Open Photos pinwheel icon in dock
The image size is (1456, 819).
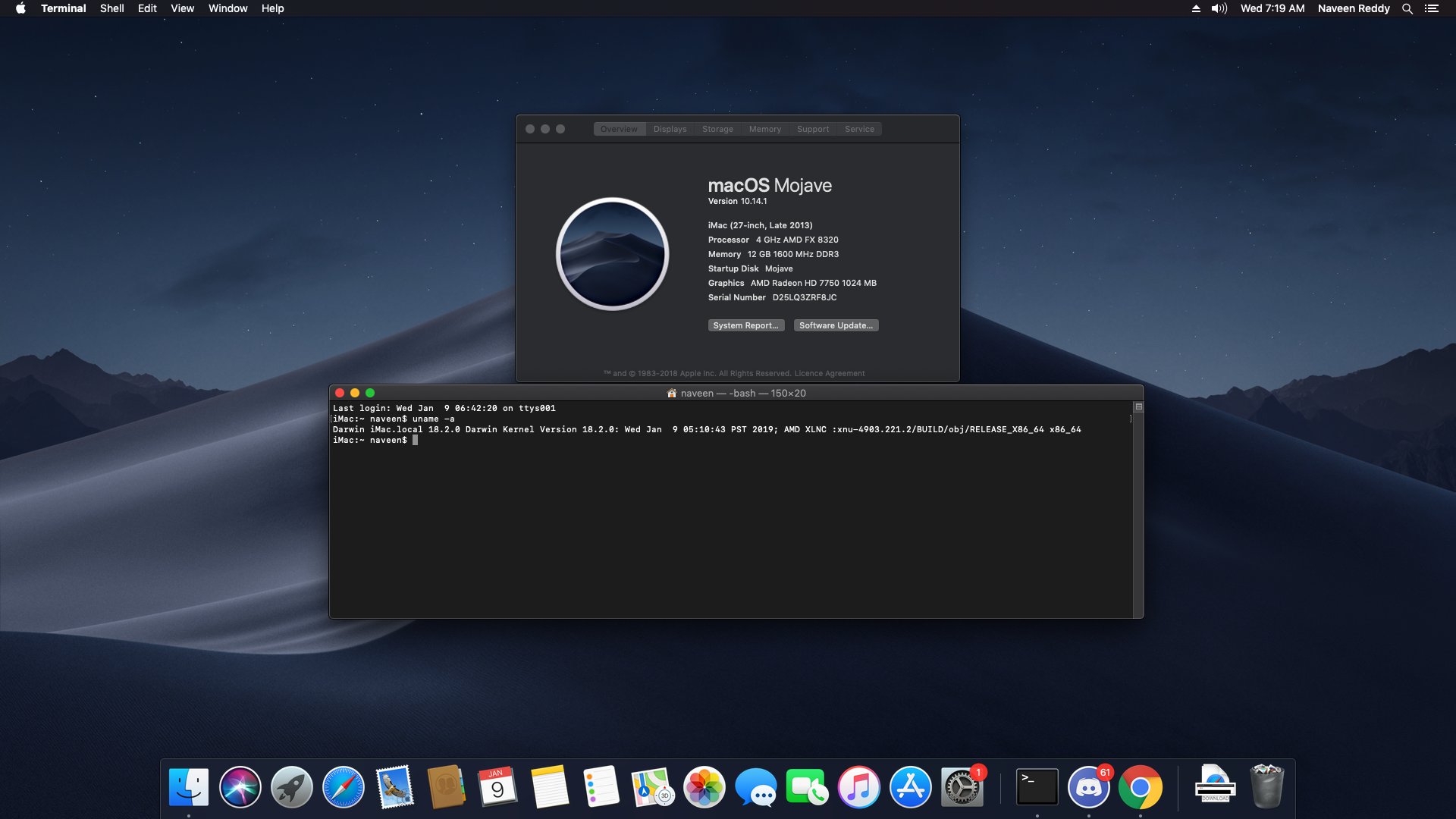(704, 787)
